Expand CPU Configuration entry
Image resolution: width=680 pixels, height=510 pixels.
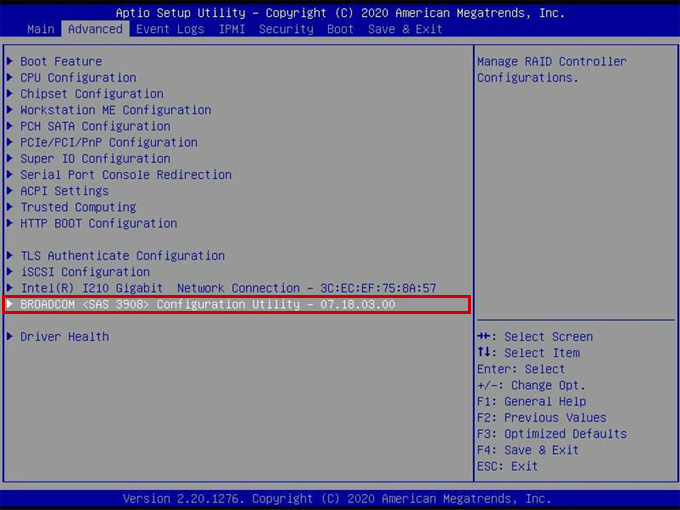78,78
